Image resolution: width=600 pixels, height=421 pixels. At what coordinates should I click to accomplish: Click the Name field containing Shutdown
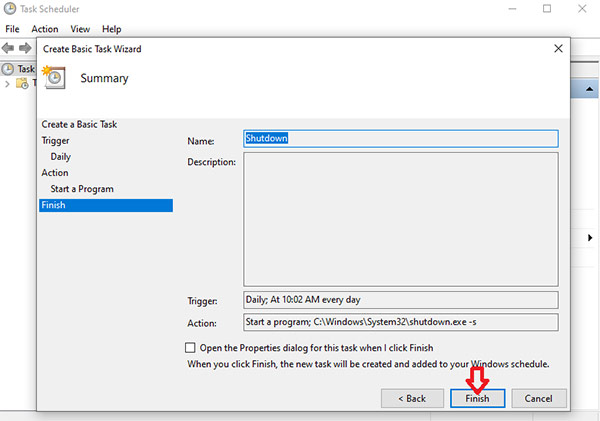(401, 139)
